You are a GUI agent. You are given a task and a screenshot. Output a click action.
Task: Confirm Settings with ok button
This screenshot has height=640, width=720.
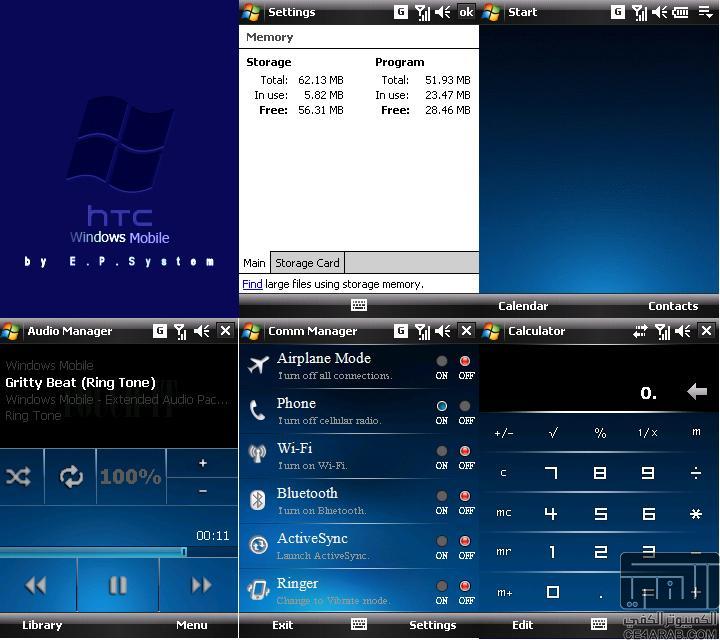(x=466, y=12)
